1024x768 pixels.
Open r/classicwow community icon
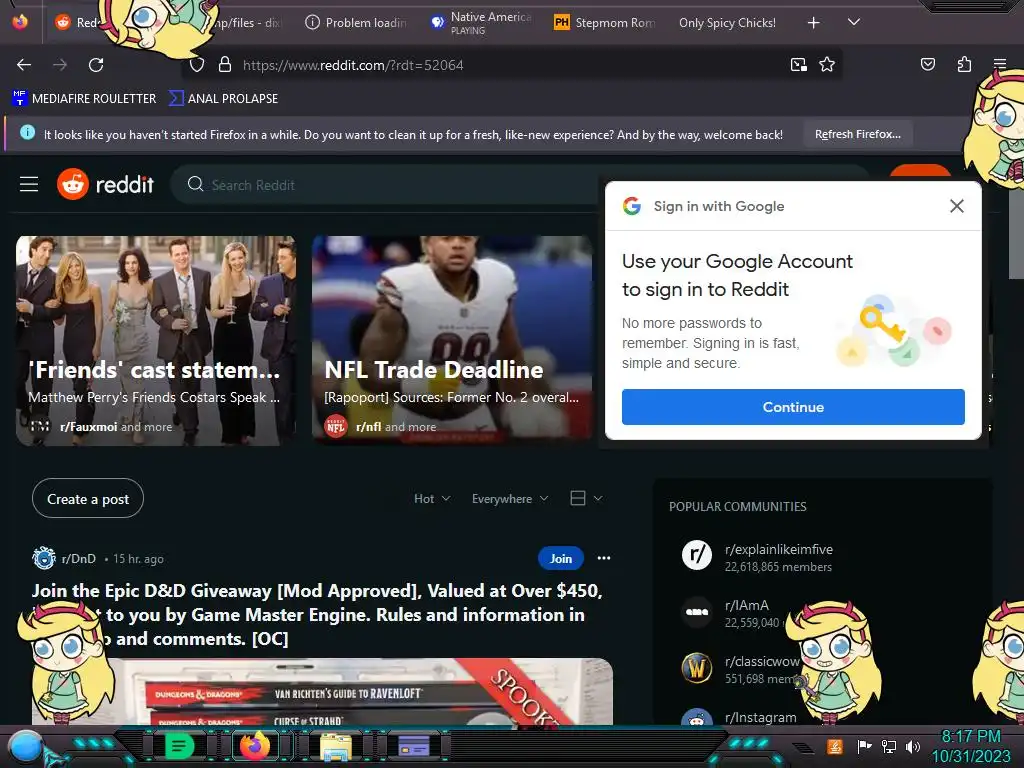[x=697, y=668]
